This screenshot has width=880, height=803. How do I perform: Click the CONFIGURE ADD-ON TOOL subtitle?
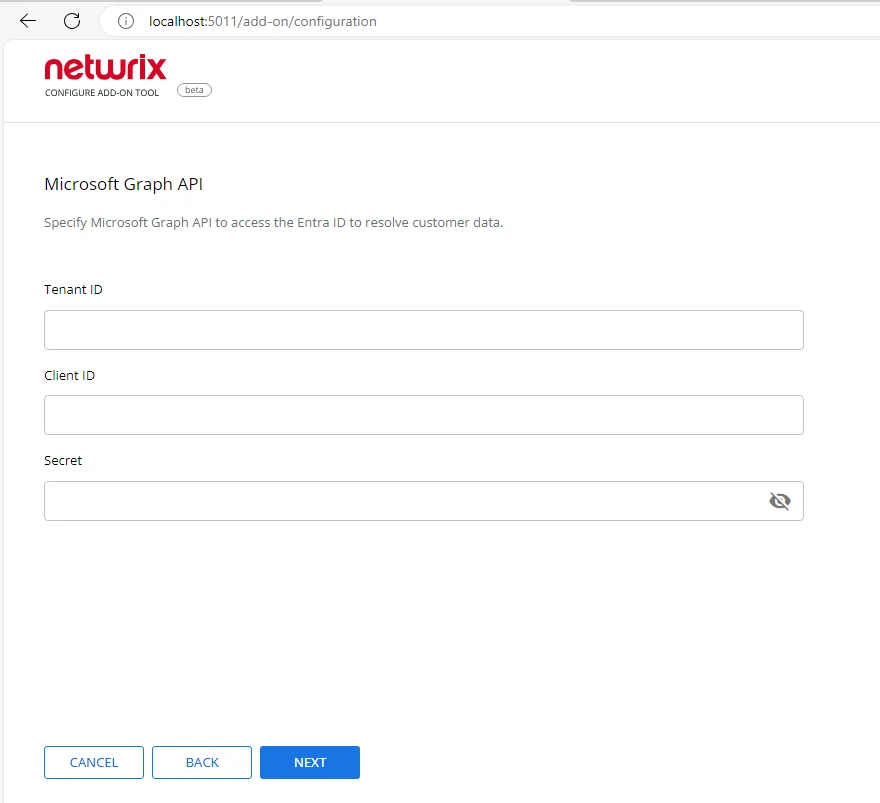102,93
